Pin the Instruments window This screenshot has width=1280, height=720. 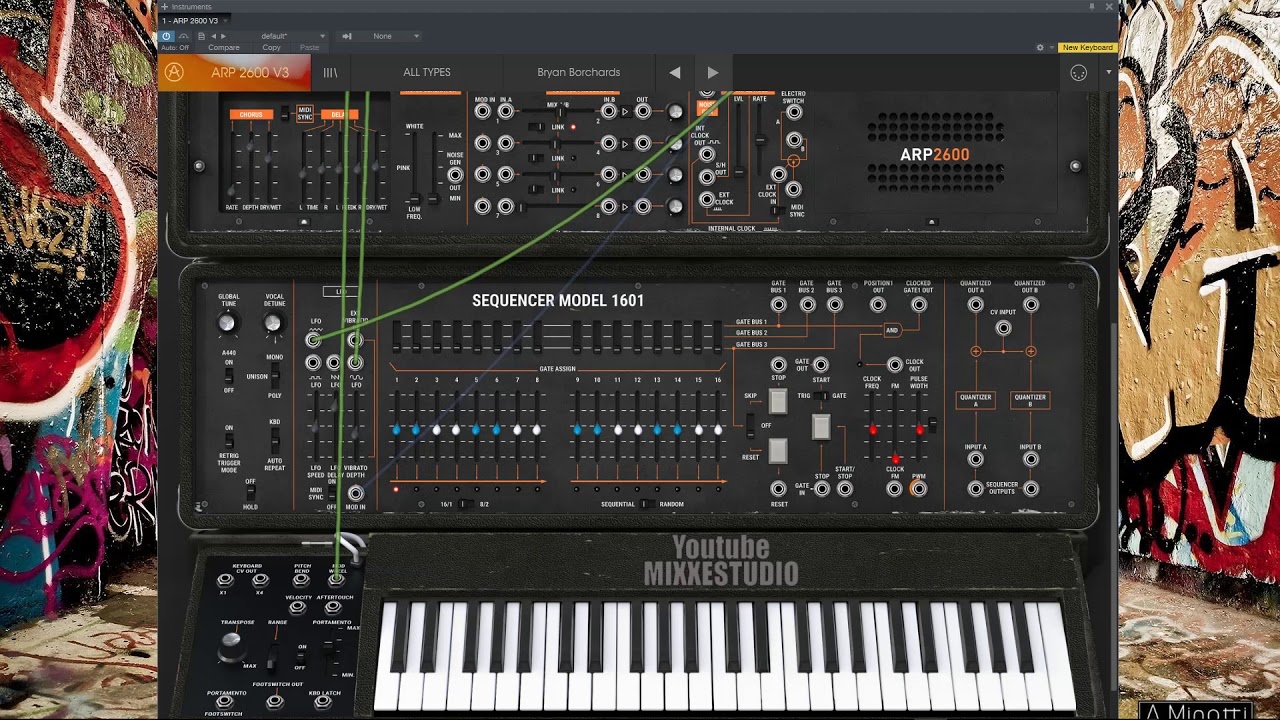[1093, 6]
